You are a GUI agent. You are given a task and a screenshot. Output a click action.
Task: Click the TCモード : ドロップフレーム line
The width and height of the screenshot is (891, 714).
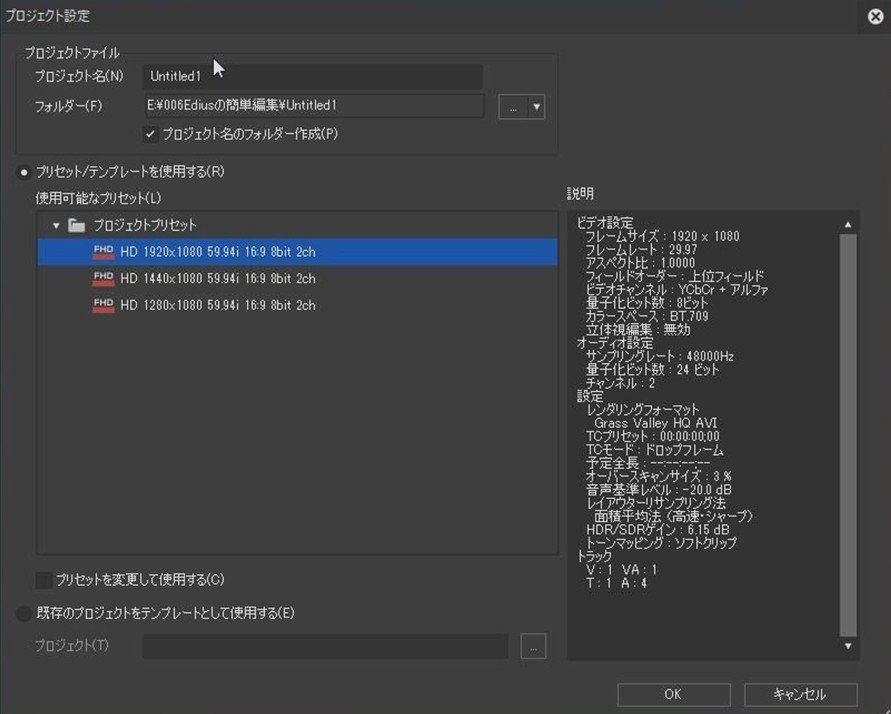[x=654, y=450]
